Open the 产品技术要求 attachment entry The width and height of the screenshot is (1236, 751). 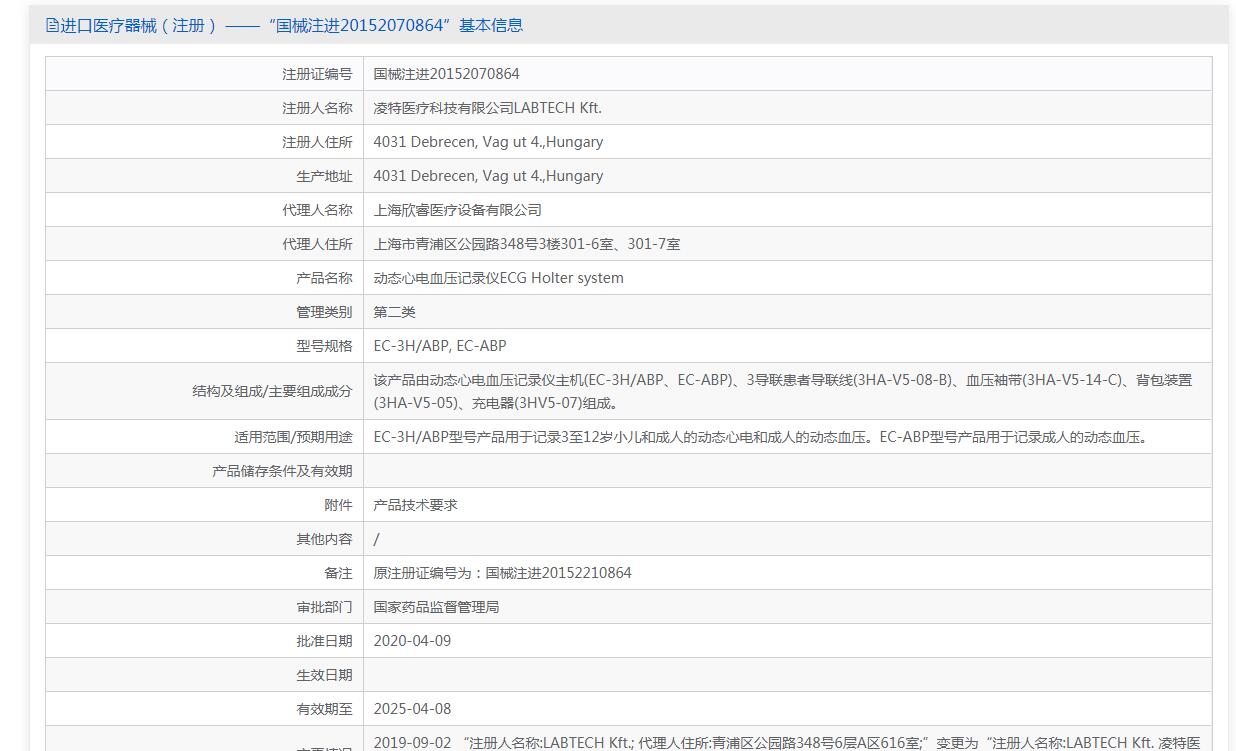415,505
